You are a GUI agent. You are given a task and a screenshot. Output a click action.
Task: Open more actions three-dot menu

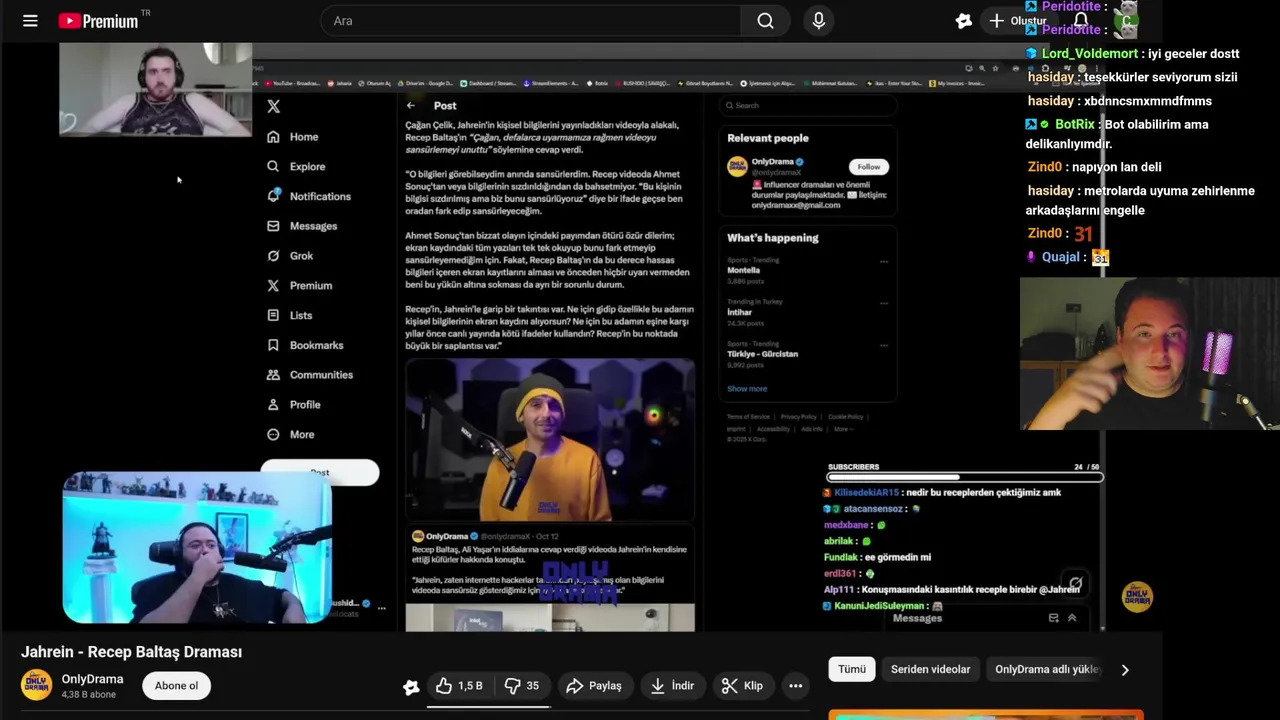pyautogui.click(x=795, y=686)
